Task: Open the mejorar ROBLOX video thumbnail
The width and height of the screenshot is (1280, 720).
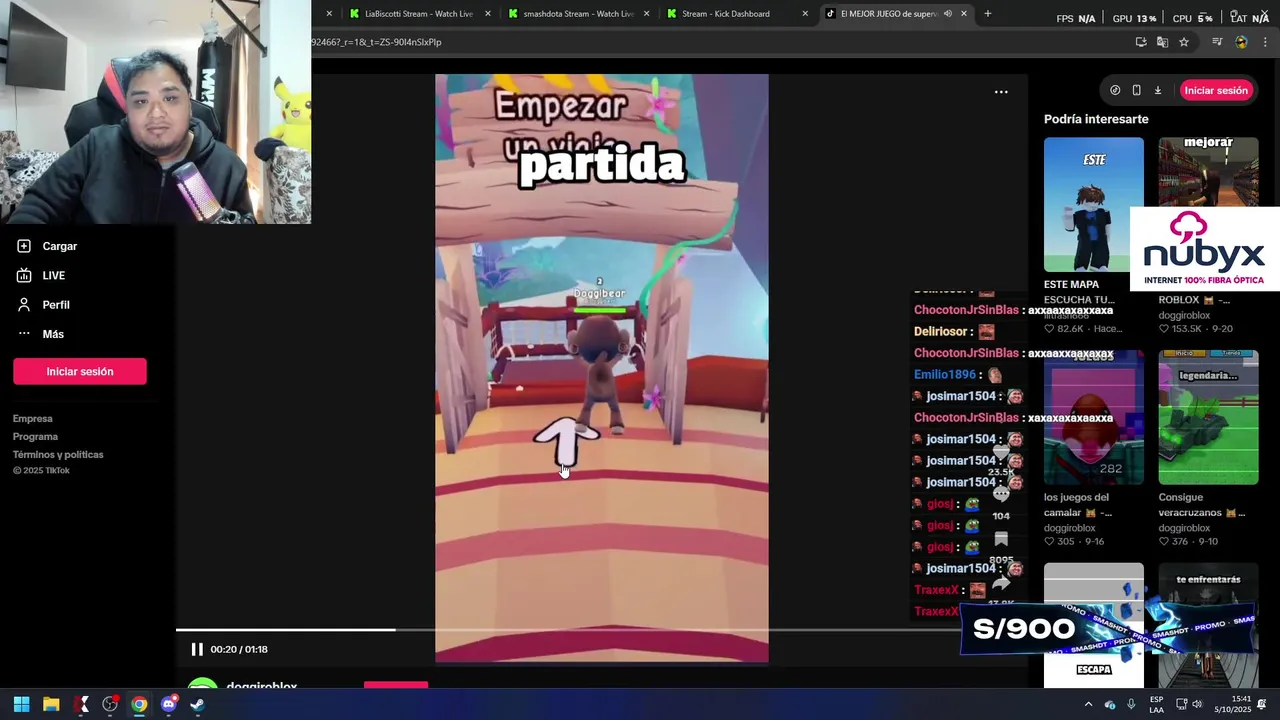Action: tap(1208, 171)
